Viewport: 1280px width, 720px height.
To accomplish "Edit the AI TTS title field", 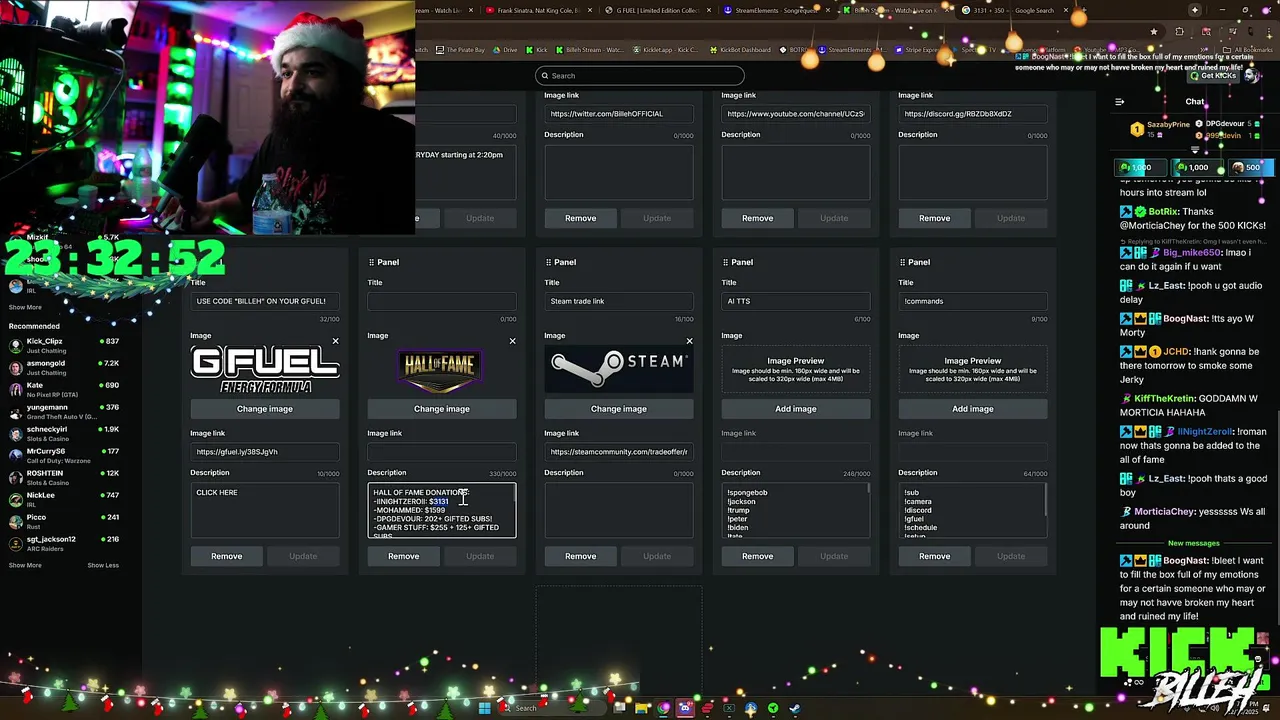I will tap(796, 301).
